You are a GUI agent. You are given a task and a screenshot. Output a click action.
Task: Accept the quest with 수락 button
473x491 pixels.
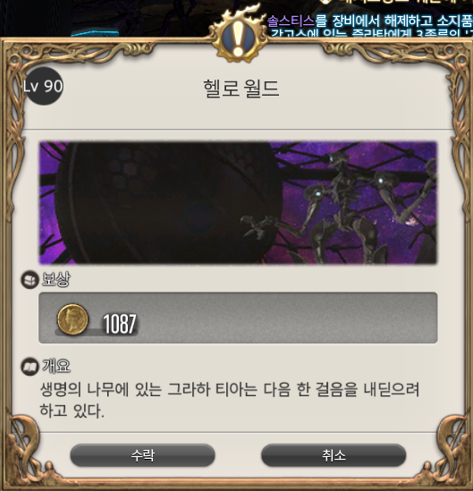click(x=143, y=455)
